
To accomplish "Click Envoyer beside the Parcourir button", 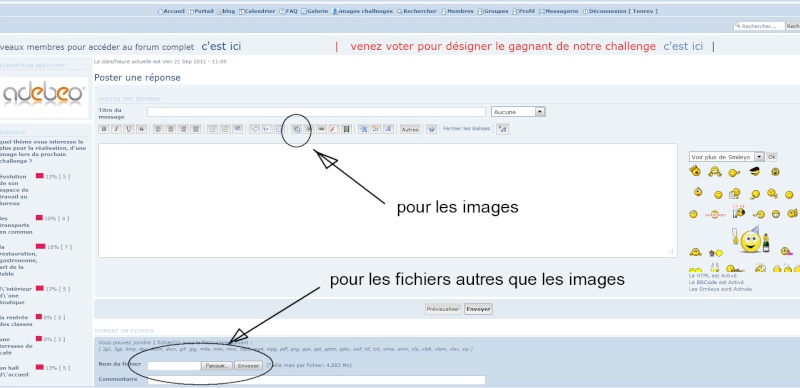I will pyautogui.click(x=248, y=366).
